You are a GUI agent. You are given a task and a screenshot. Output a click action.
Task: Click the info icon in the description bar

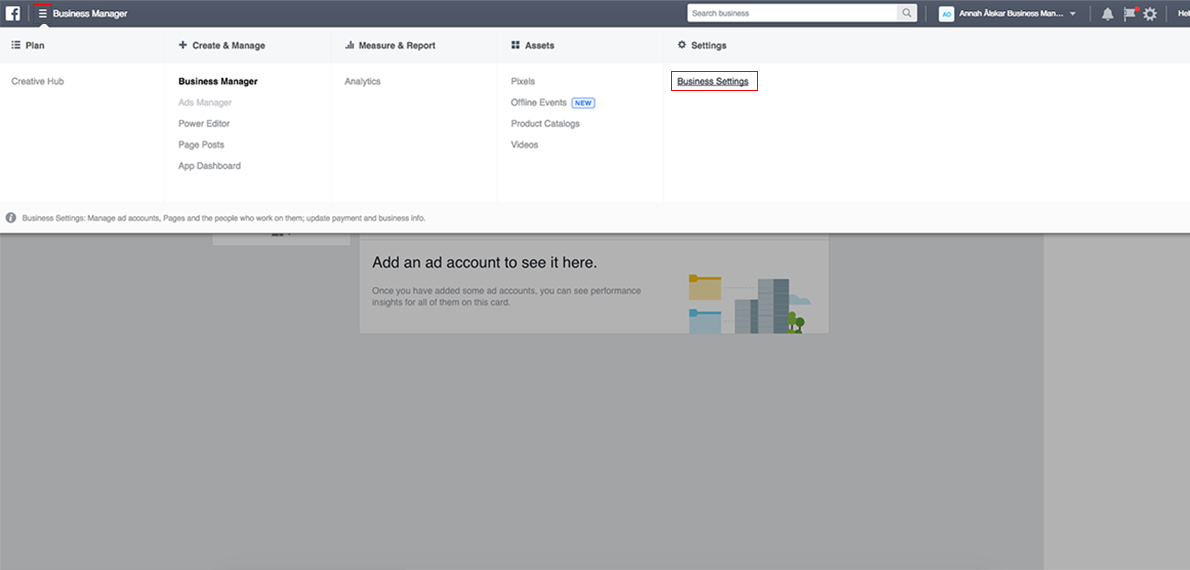pyautogui.click(x=11, y=218)
